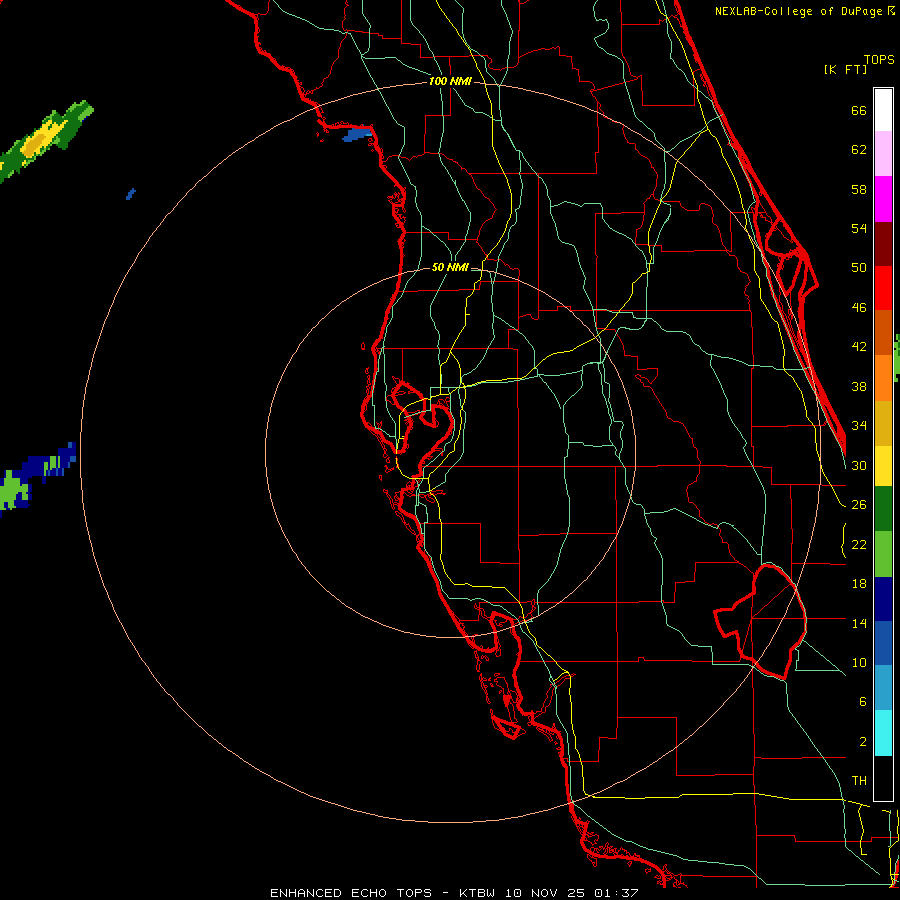Click the 6 value on legend
Screen dimensions: 900x900
coord(862,701)
